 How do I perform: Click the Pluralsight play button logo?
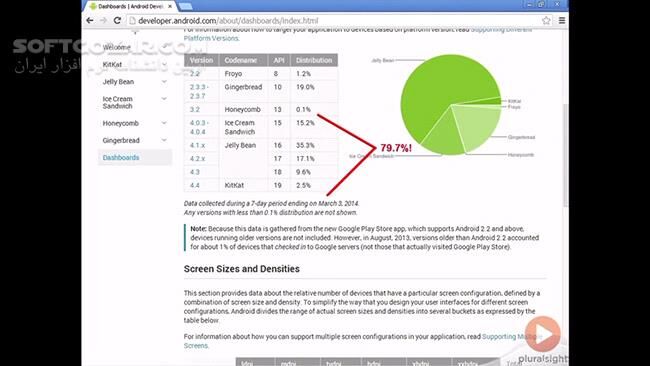(x=543, y=334)
